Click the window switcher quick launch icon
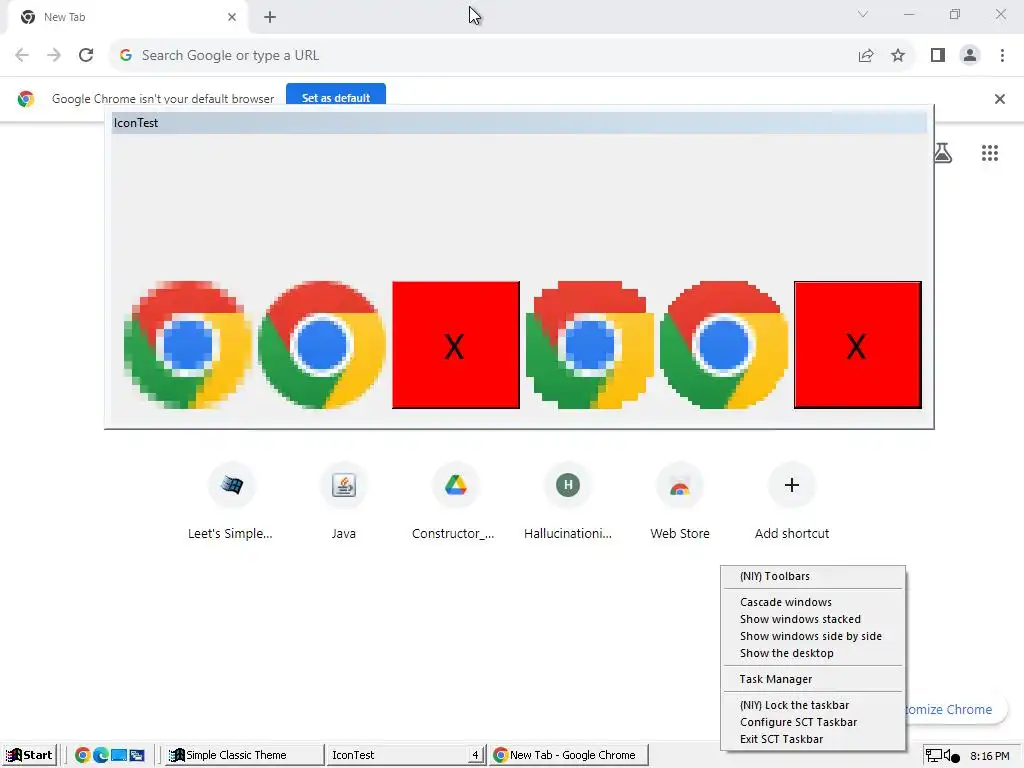1024x768 pixels. pyautogui.click(x=137, y=755)
